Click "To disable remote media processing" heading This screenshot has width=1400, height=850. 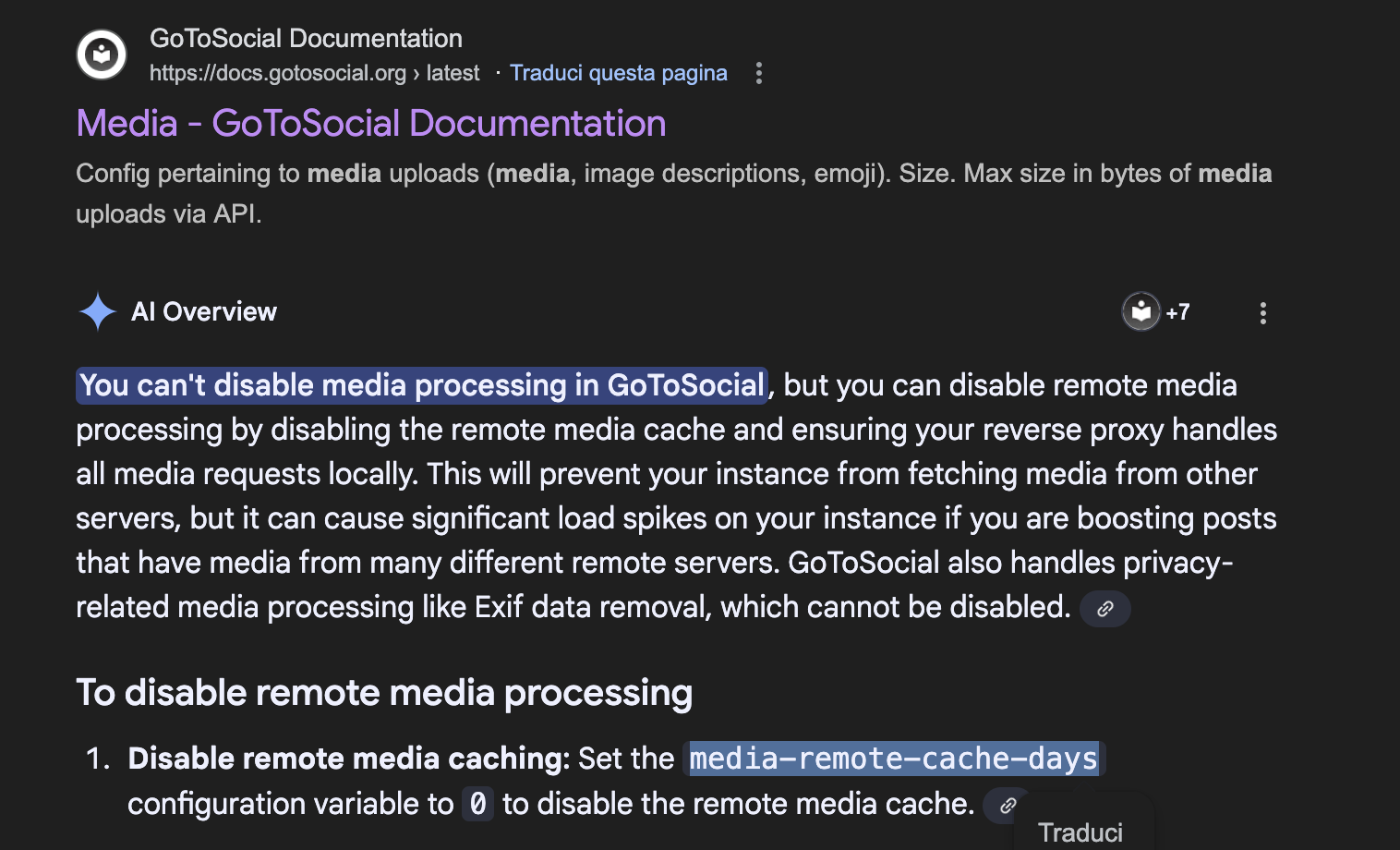click(384, 693)
